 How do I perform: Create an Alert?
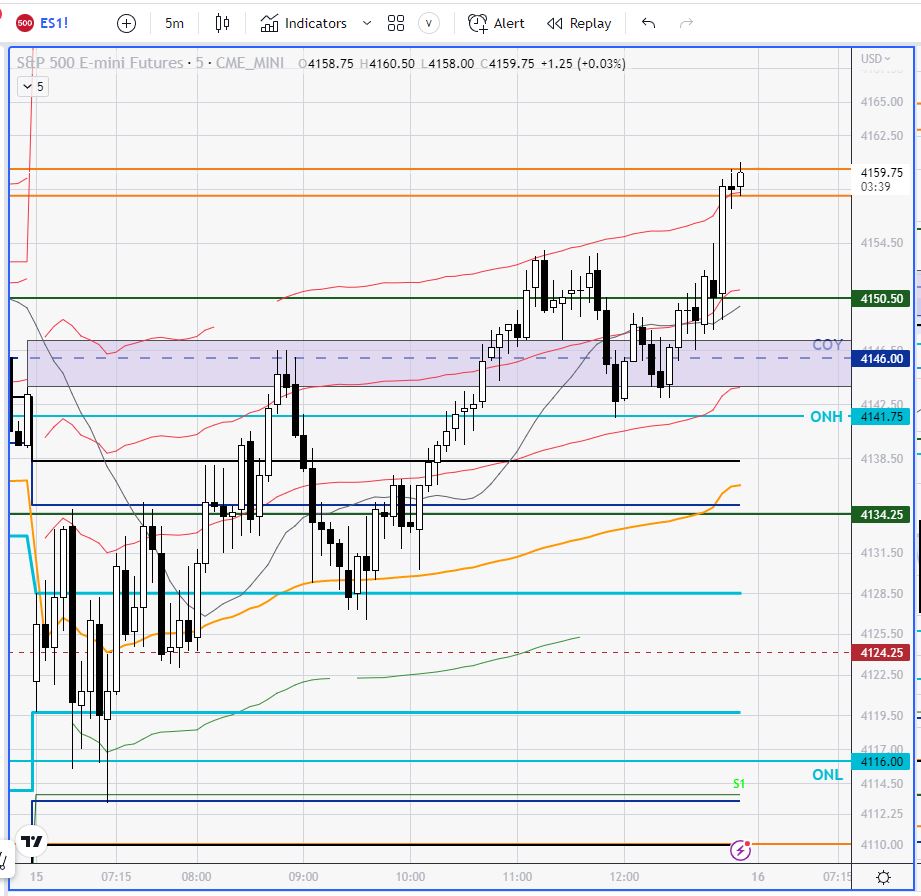tap(496, 24)
